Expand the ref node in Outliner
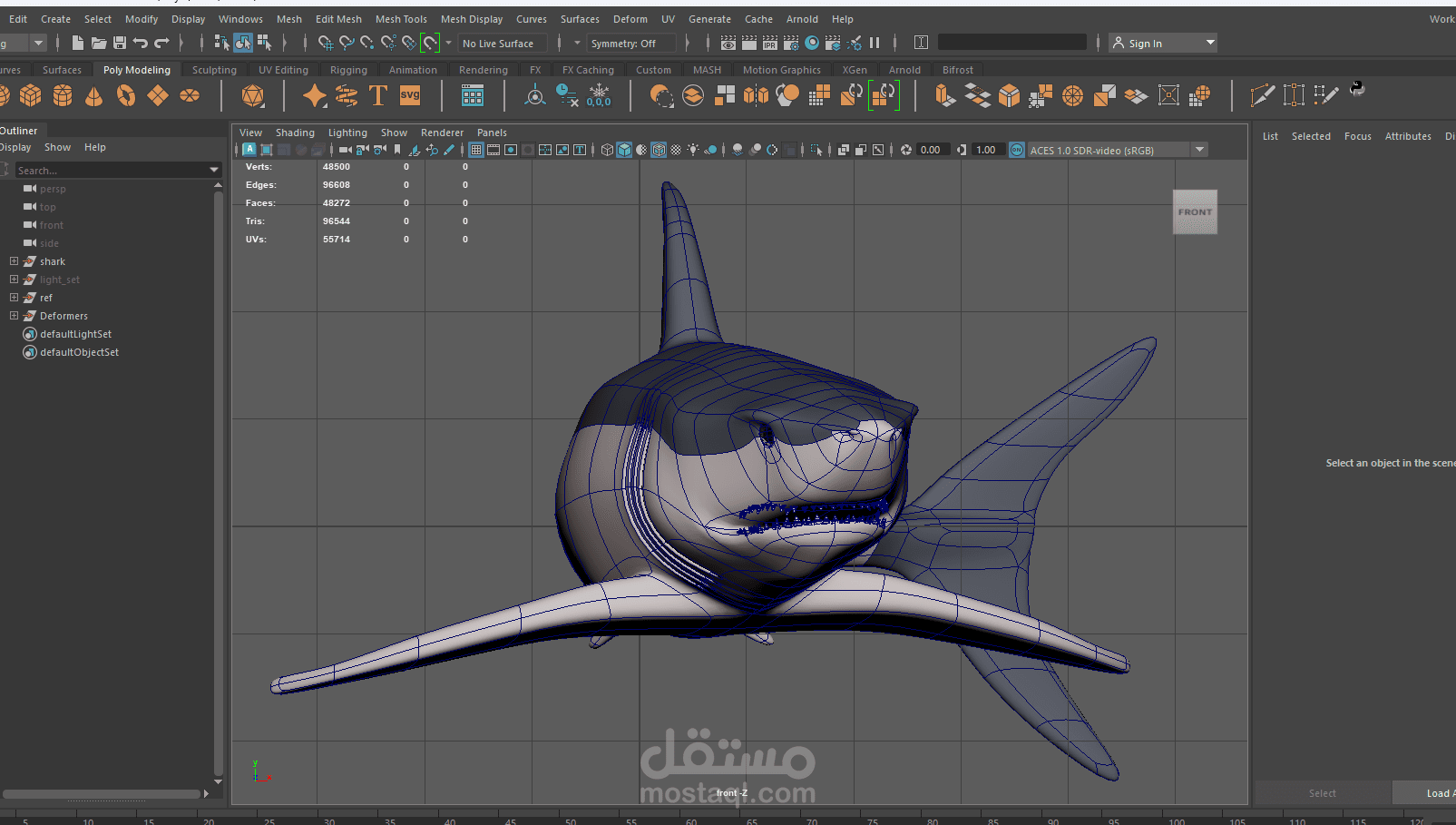1456x825 pixels. [x=14, y=298]
